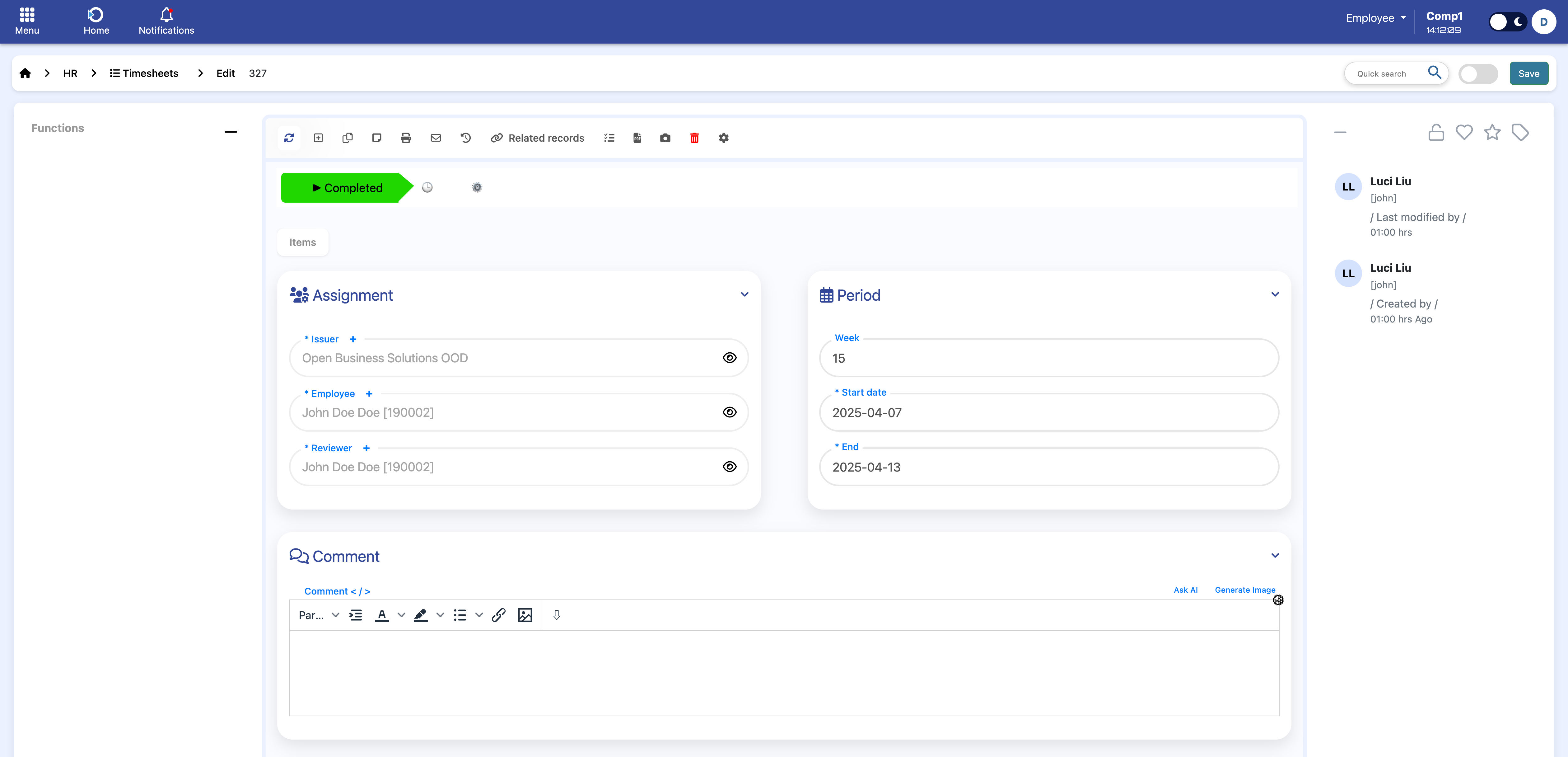1568x757 pixels.
Task: Click the send email envelope icon
Action: [436, 138]
